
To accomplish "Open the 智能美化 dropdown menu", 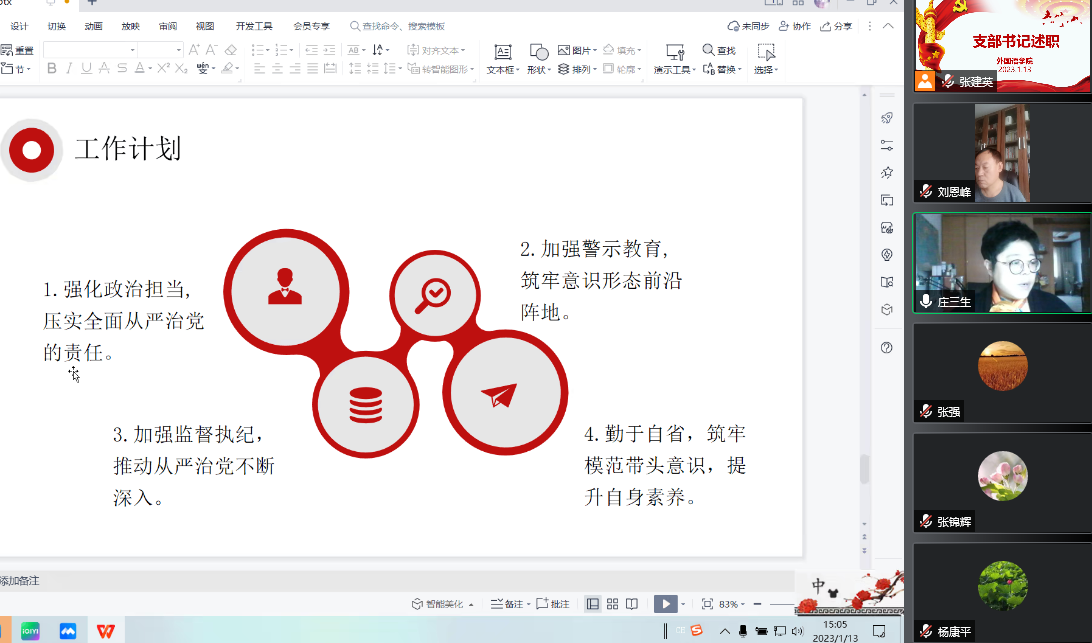I will [x=443, y=604].
